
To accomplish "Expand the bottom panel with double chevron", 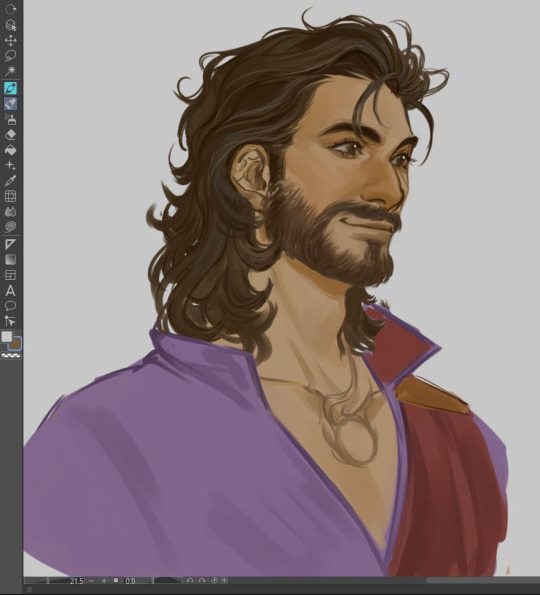I will pos(29,590).
